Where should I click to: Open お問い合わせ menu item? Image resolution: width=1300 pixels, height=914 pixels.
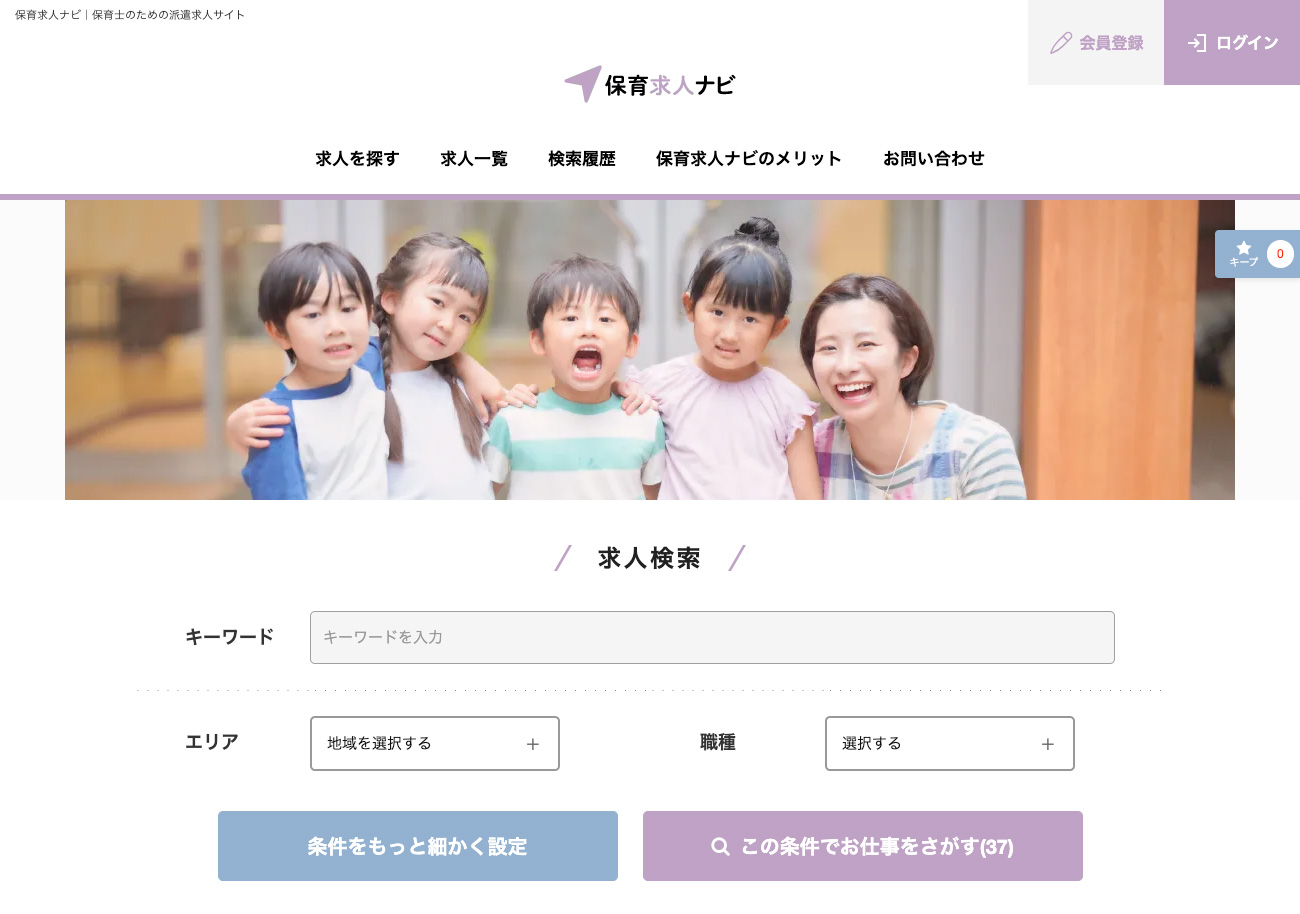934,158
